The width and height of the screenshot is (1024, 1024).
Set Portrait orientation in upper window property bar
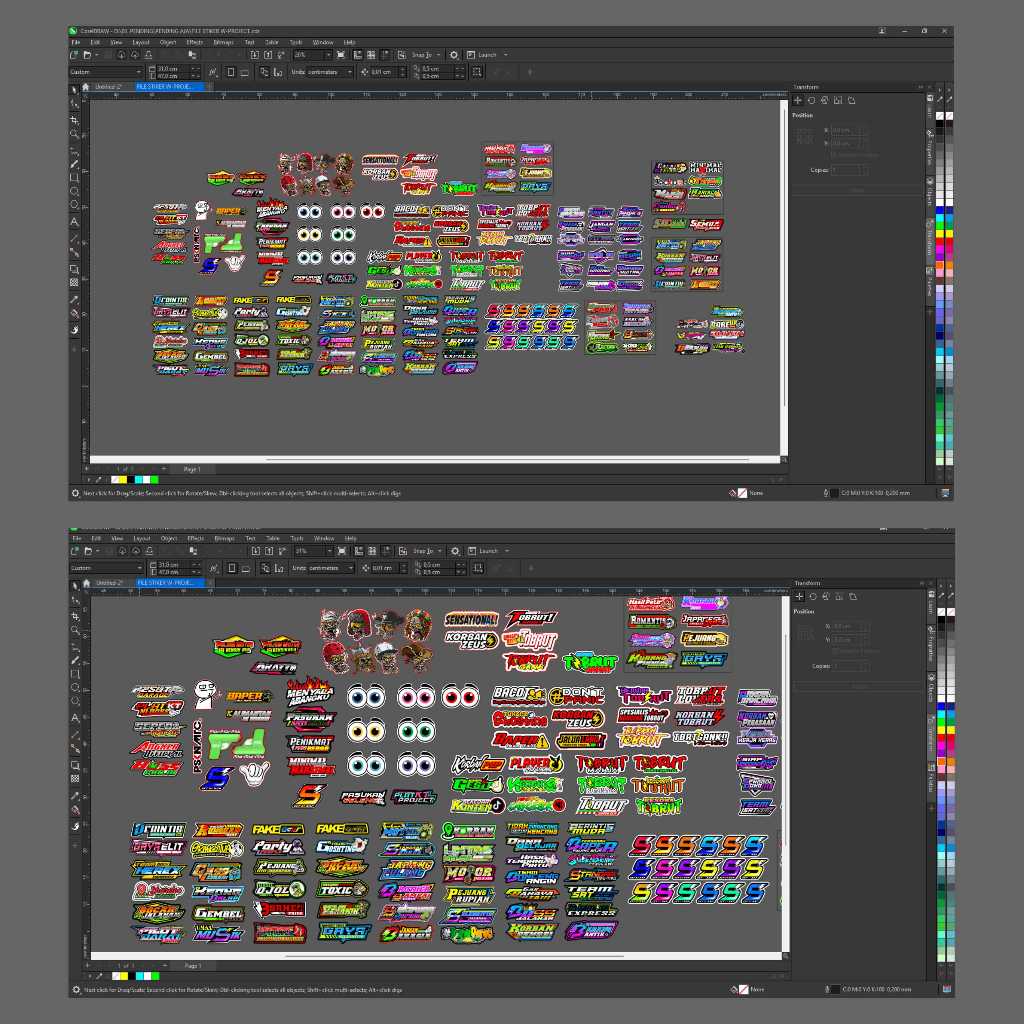[231, 72]
